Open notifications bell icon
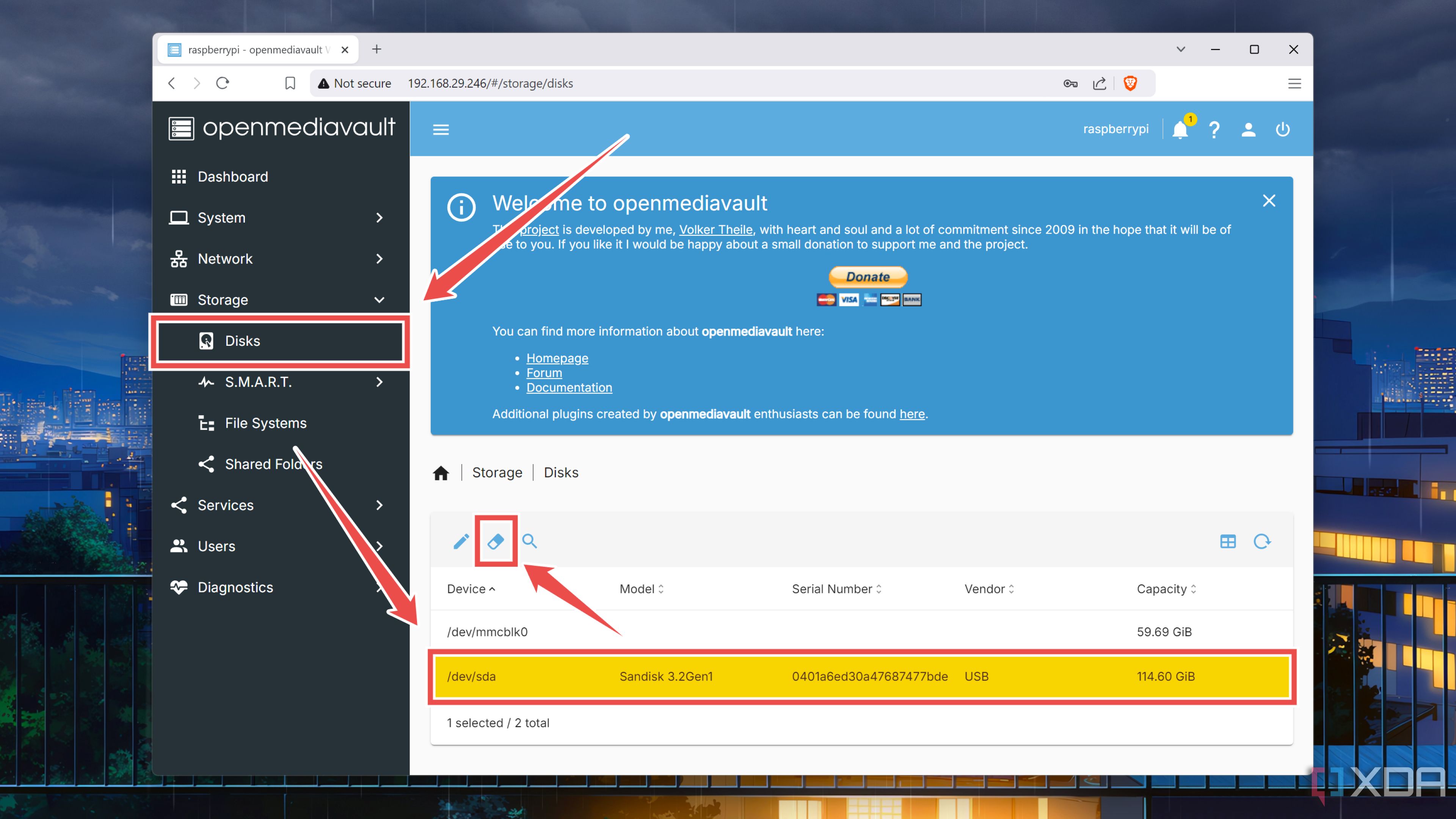Image resolution: width=1456 pixels, height=819 pixels. click(1180, 129)
